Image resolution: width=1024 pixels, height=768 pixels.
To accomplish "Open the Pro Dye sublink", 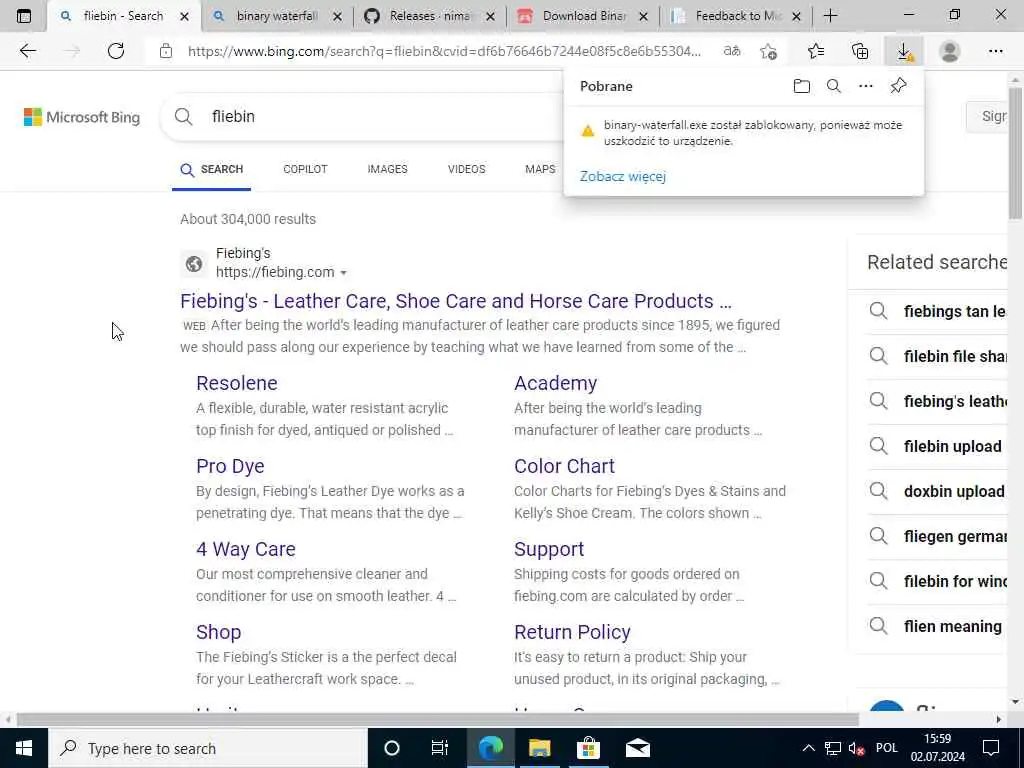I will point(230,466).
